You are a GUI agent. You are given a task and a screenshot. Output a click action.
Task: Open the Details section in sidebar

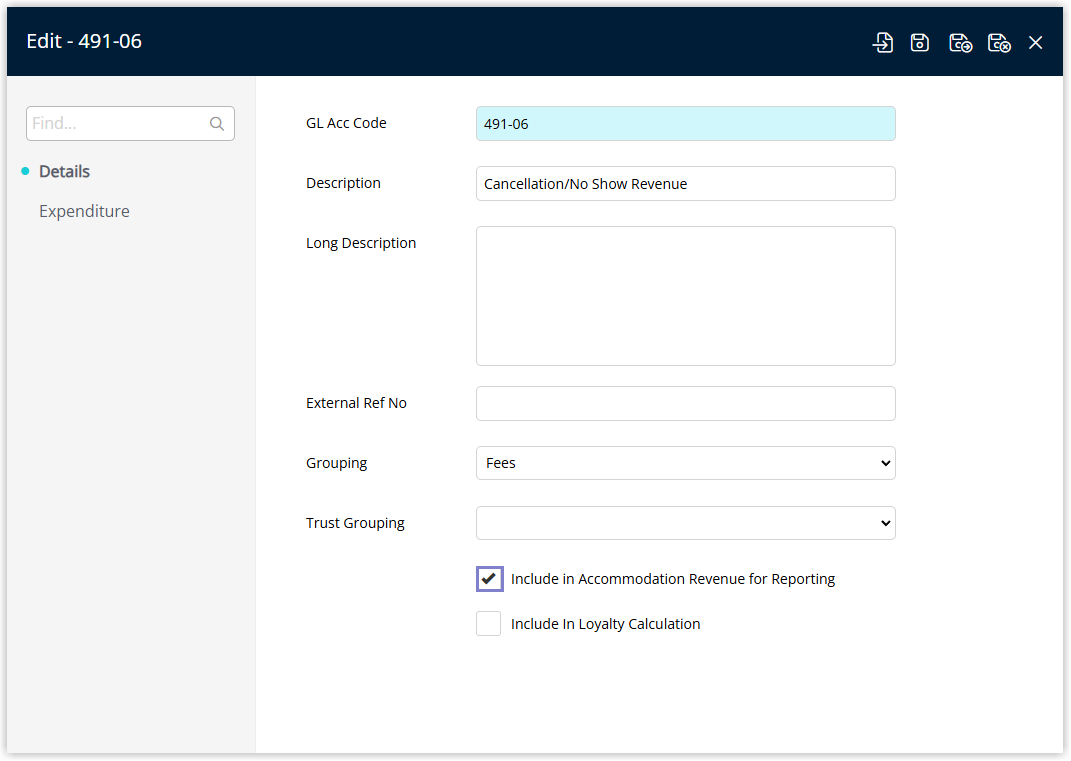pyautogui.click(x=64, y=171)
